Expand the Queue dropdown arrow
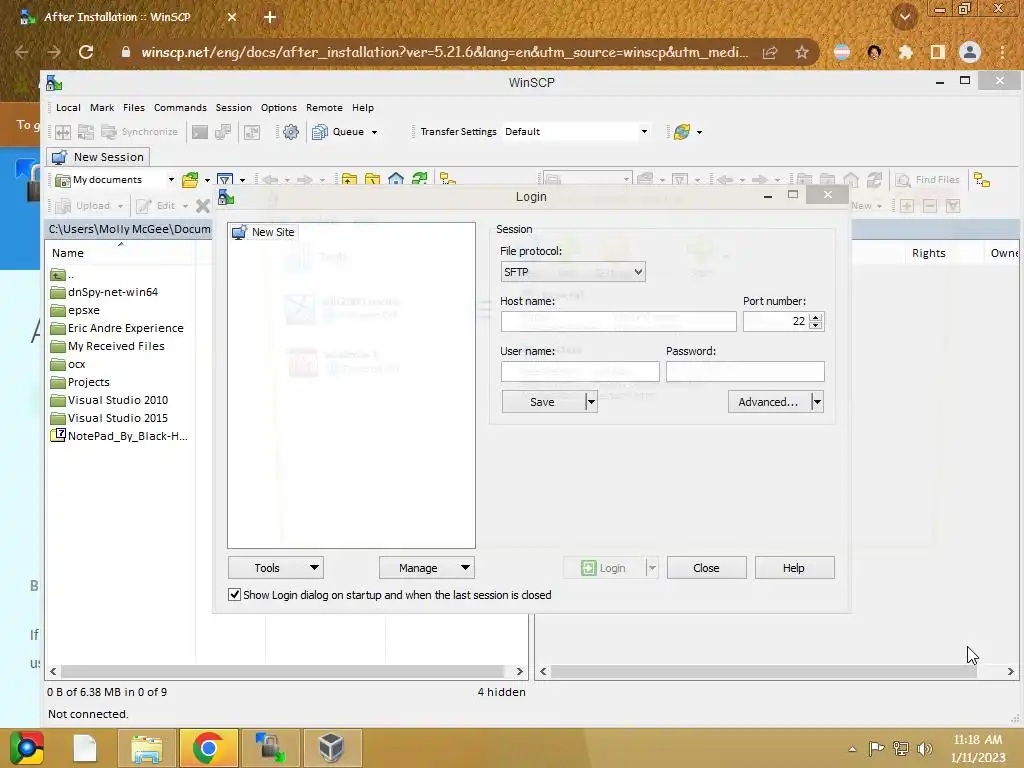The height and width of the screenshot is (768, 1024). (374, 132)
